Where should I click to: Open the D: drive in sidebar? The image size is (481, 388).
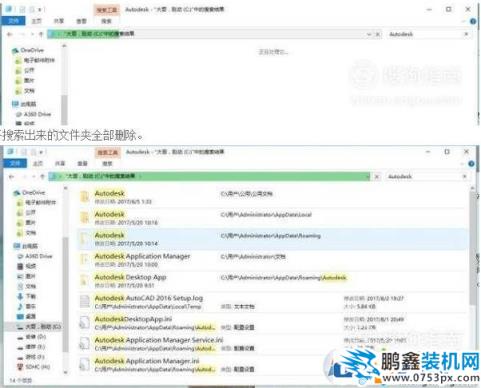(32, 337)
